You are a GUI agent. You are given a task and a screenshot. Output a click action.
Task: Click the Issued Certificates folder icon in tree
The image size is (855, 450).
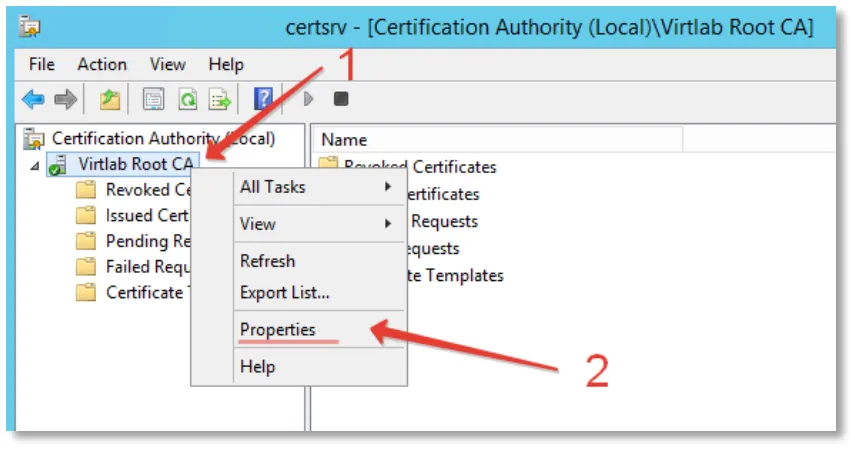[86, 215]
